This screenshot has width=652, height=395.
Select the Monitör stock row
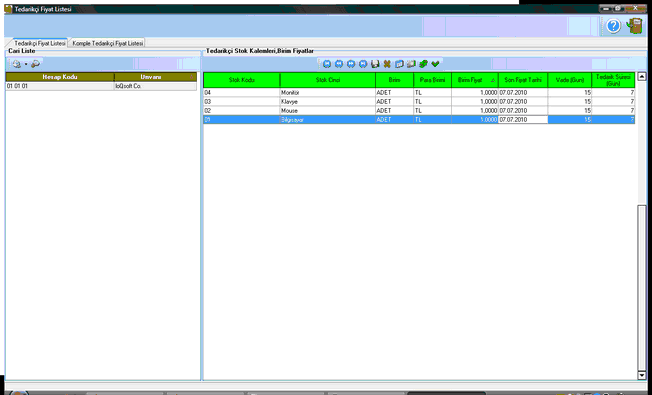[x=419, y=93]
